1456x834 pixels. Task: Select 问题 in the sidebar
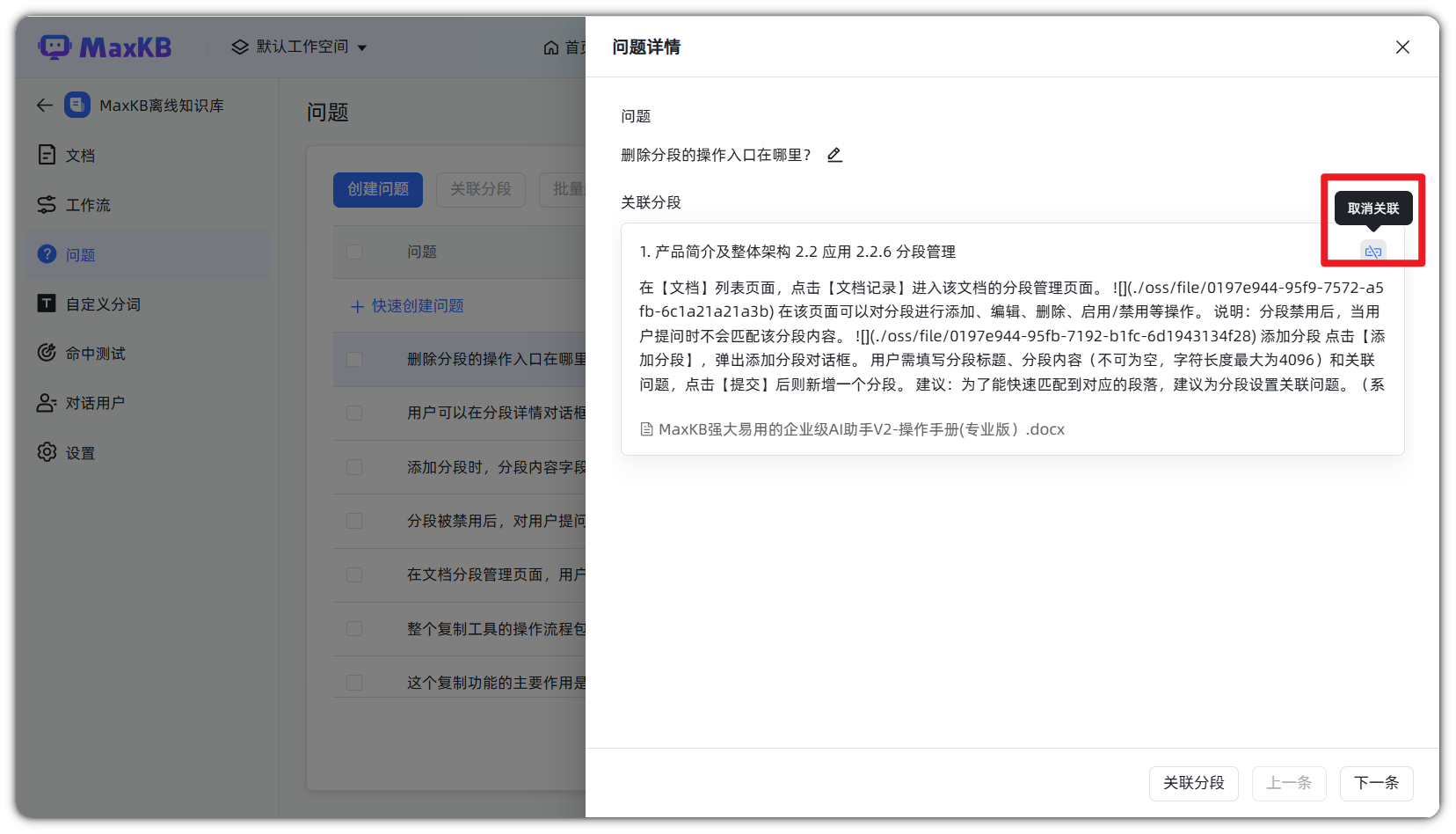point(147,255)
